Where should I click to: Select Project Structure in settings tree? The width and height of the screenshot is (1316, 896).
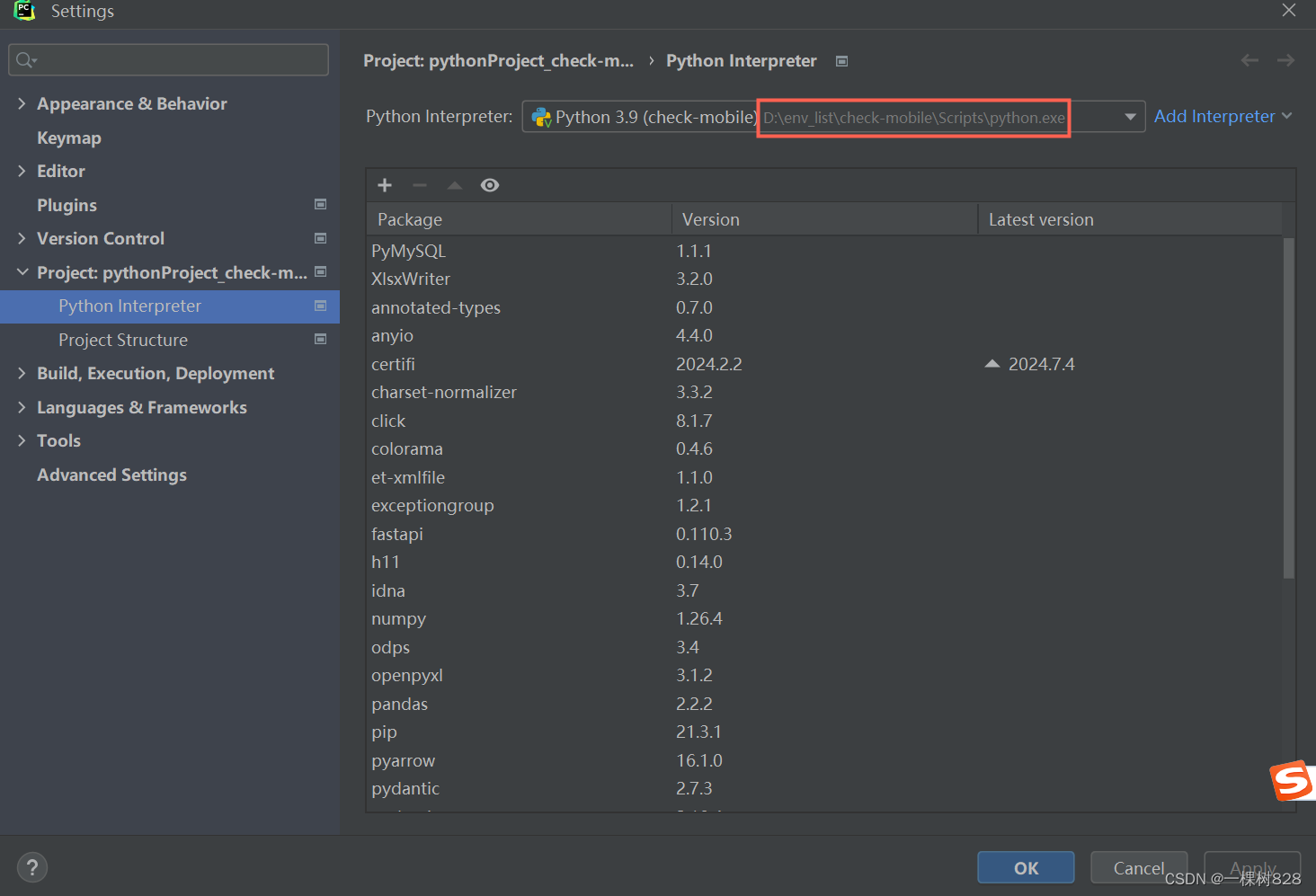click(x=123, y=340)
